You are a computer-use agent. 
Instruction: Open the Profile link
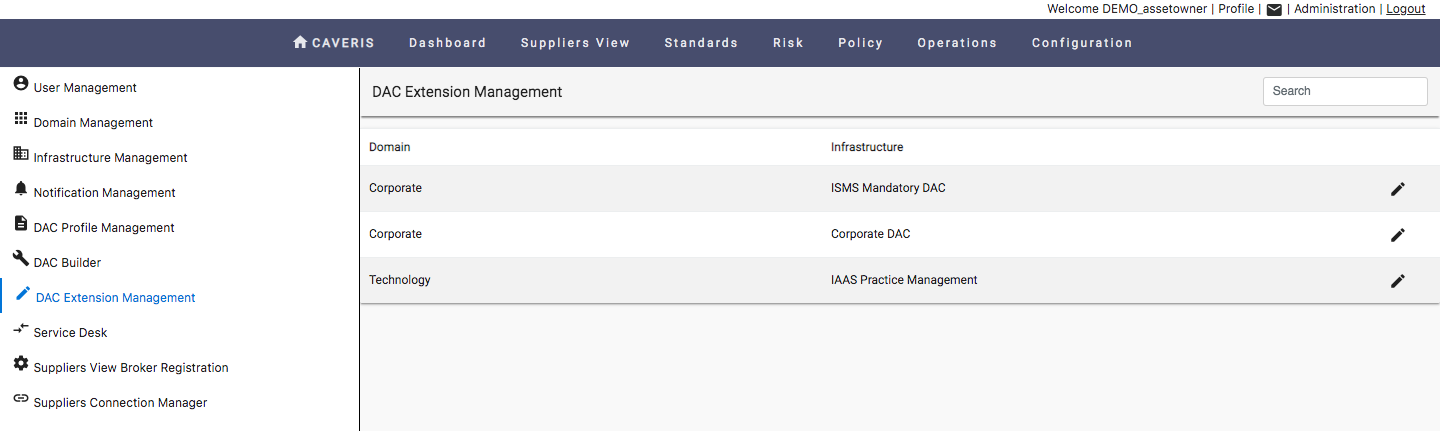(1236, 9)
